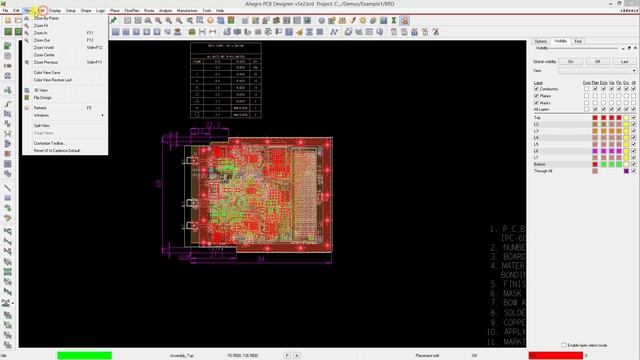Click the topmost green icon in the left vertical toolbar
Image resolution: width=640 pixels, height=360 pixels.
[x=7, y=46]
